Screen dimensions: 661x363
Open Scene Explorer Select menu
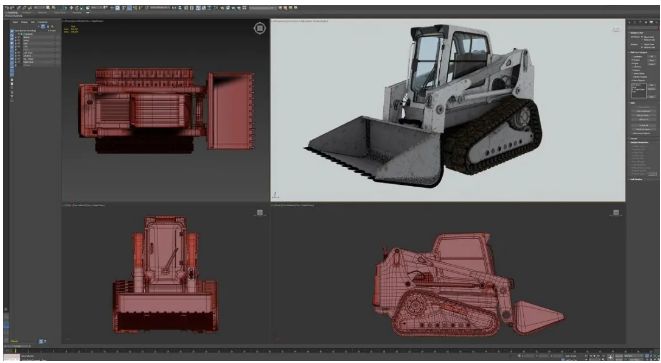[x=15, y=22]
